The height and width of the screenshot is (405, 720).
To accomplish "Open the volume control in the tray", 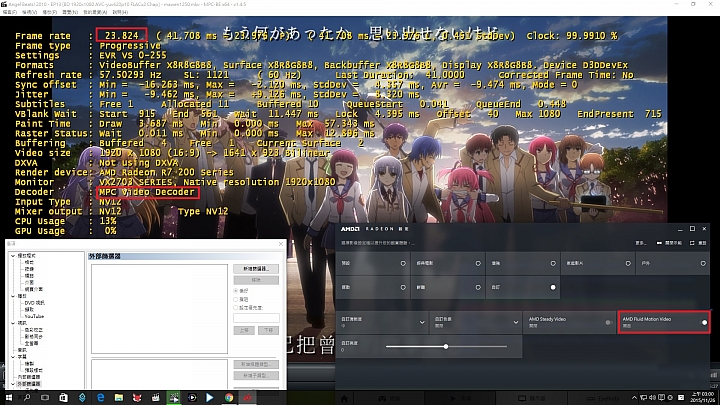I will pyautogui.click(x=652, y=398).
